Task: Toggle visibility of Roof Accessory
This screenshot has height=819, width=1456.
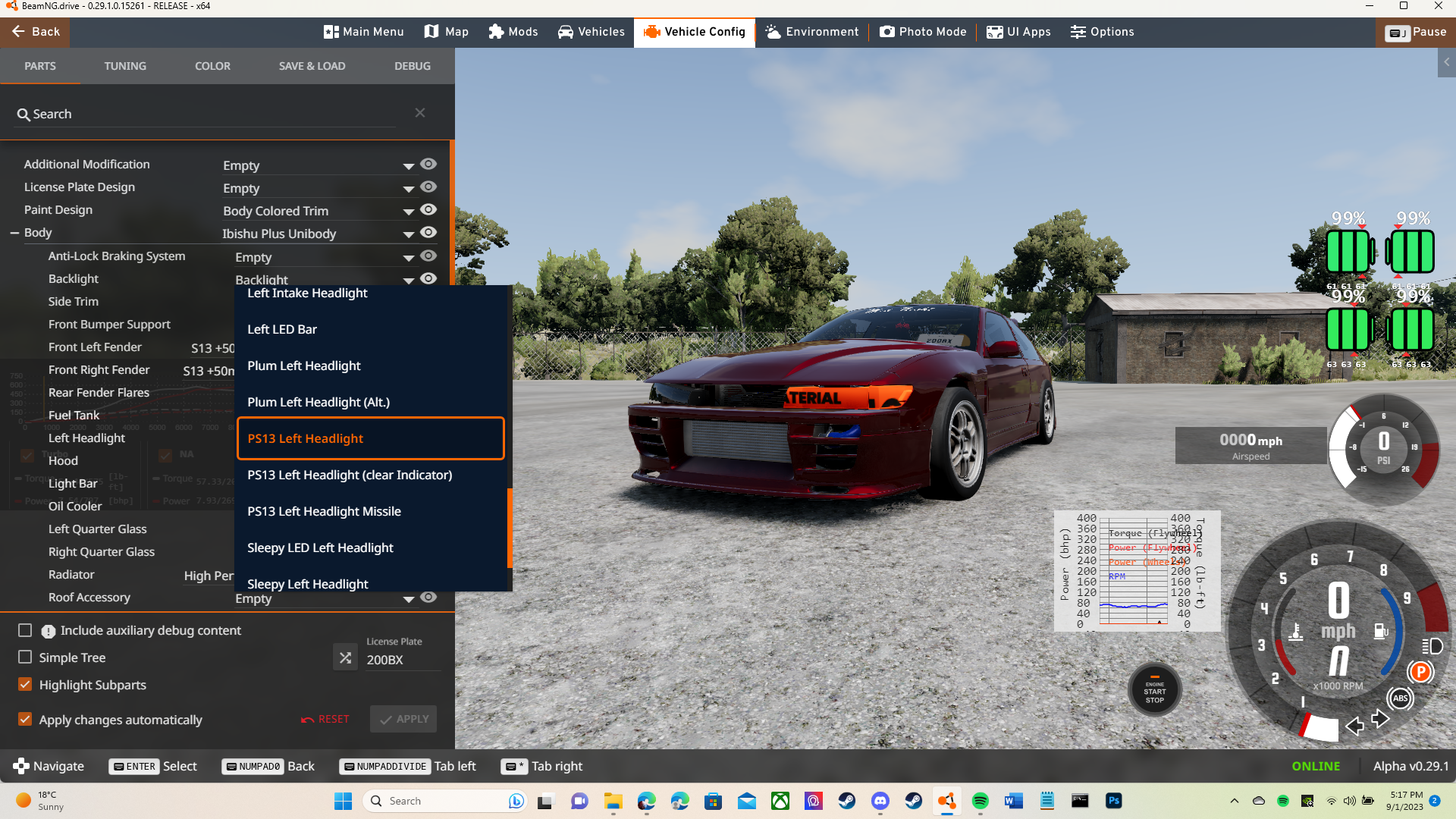Action: pyautogui.click(x=428, y=597)
